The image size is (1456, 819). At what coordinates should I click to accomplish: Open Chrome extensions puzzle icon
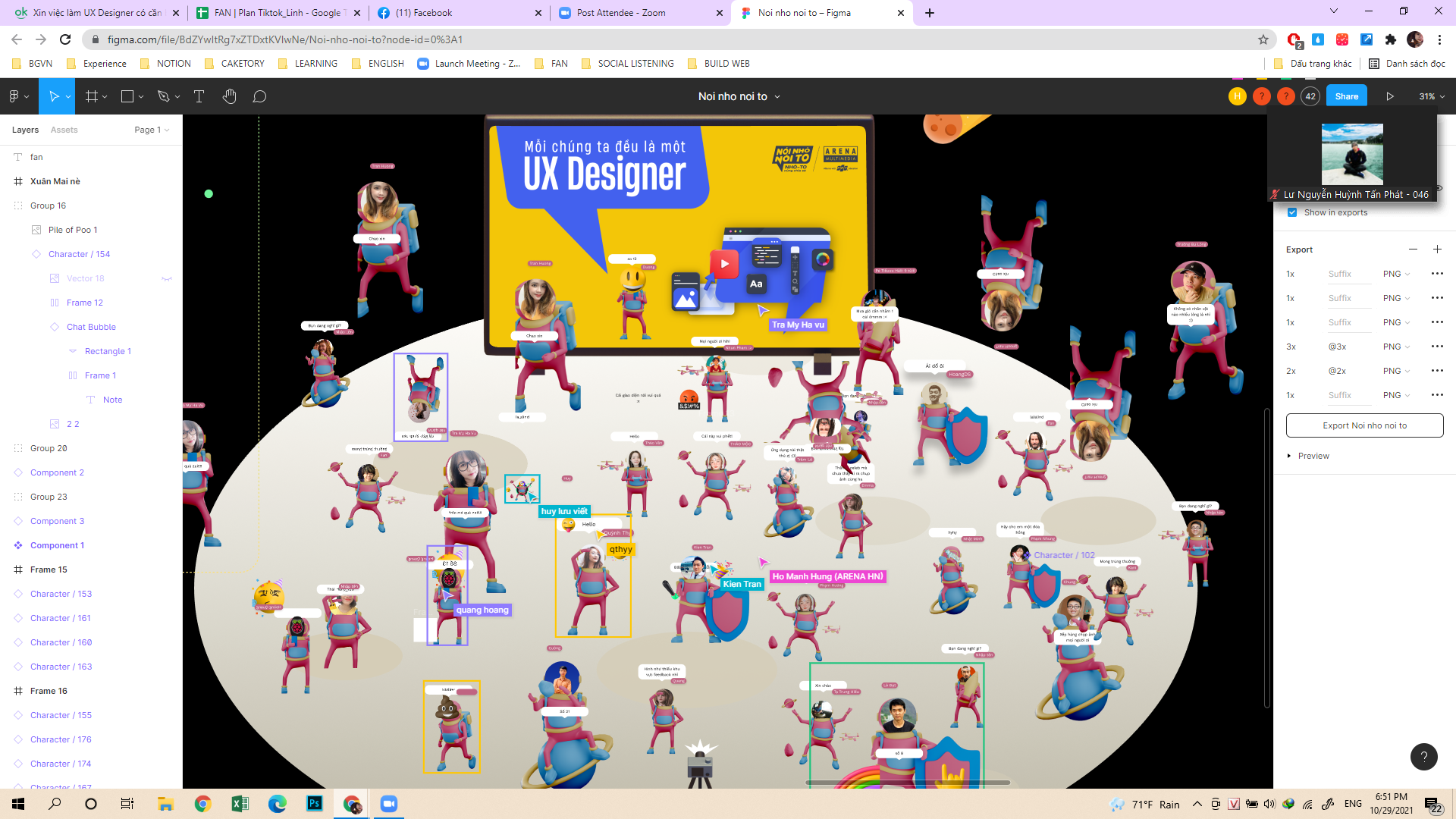click(1390, 39)
